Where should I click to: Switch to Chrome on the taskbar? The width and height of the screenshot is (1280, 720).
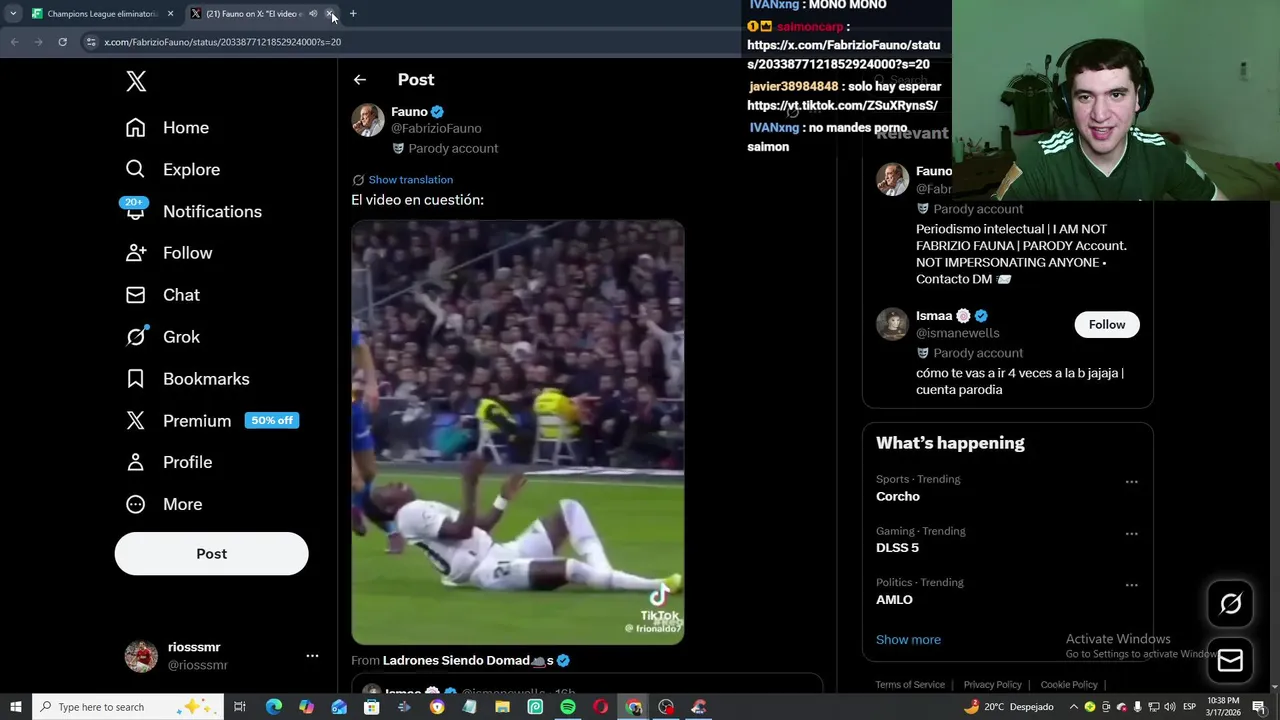click(633, 707)
